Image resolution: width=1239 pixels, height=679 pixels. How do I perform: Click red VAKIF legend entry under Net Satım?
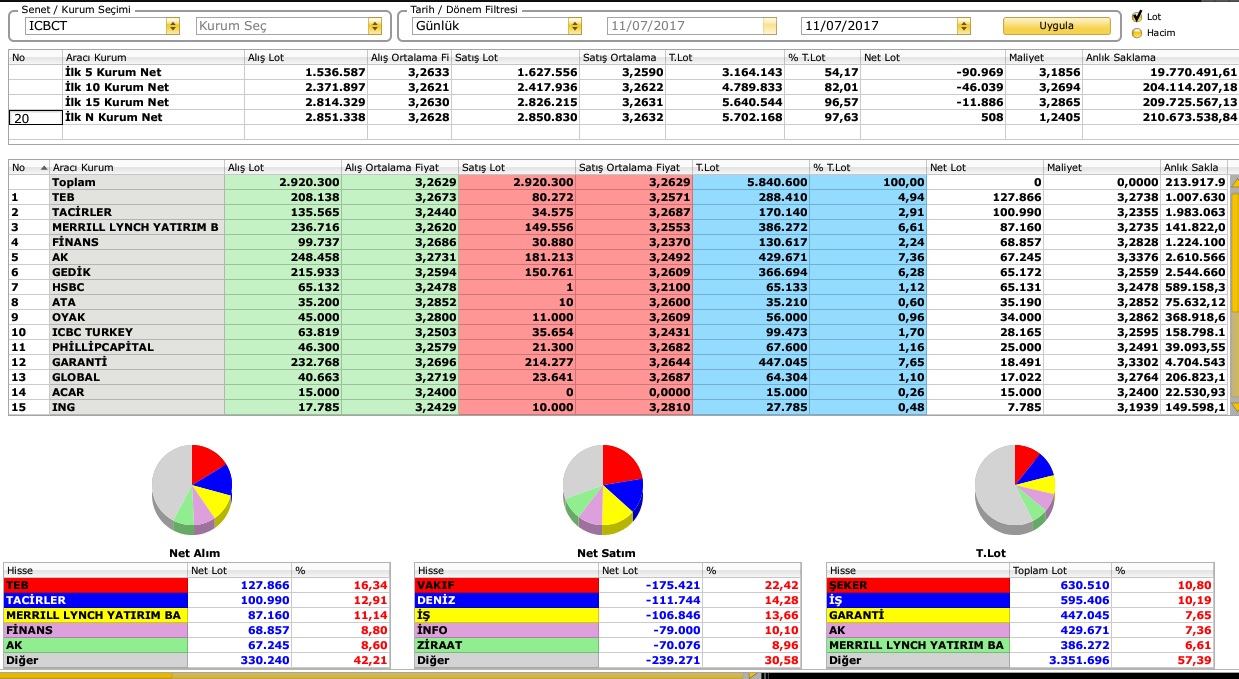pyautogui.click(x=506, y=586)
